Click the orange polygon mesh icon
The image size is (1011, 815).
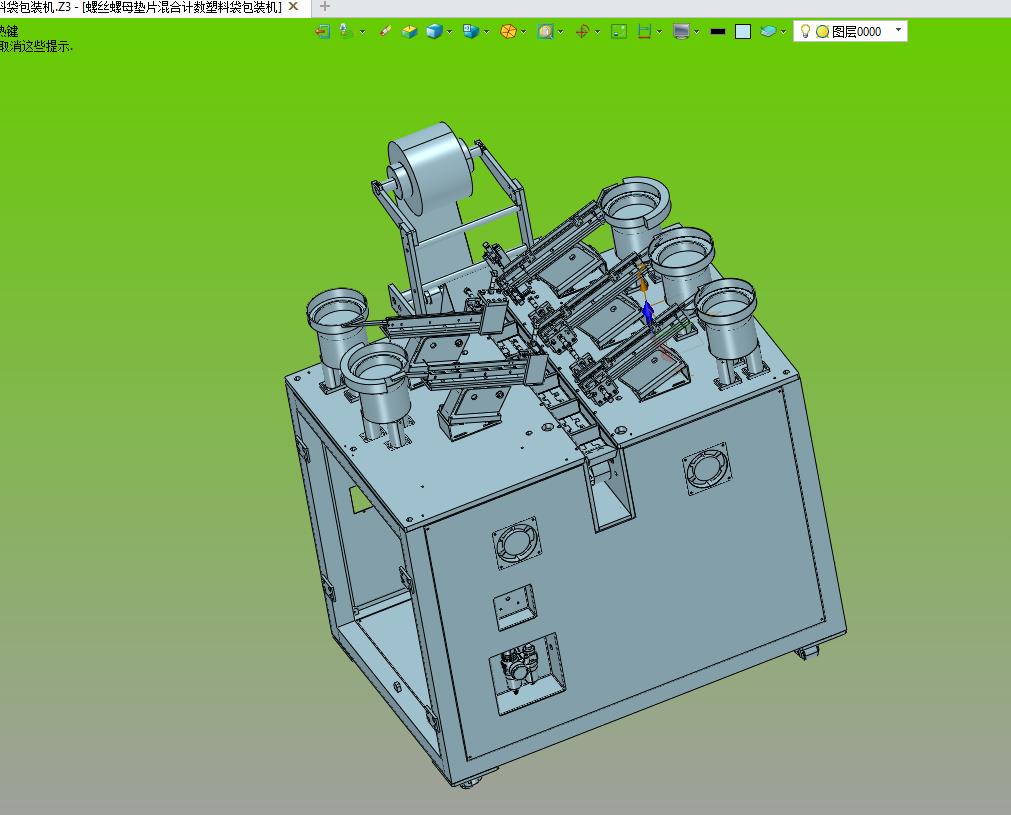508,31
